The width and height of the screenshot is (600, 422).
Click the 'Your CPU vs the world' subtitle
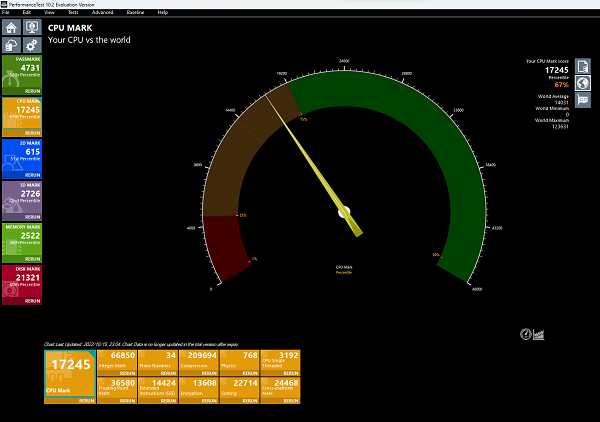(89, 40)
